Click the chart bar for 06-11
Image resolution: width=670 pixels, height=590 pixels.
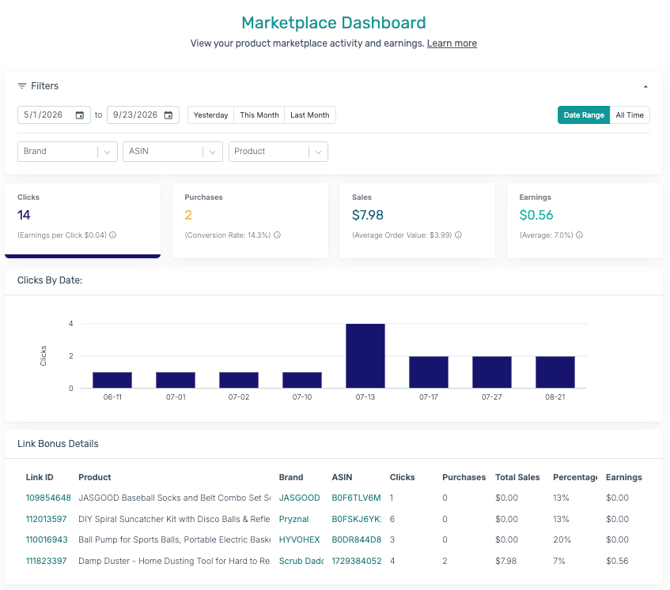[112, 380]
